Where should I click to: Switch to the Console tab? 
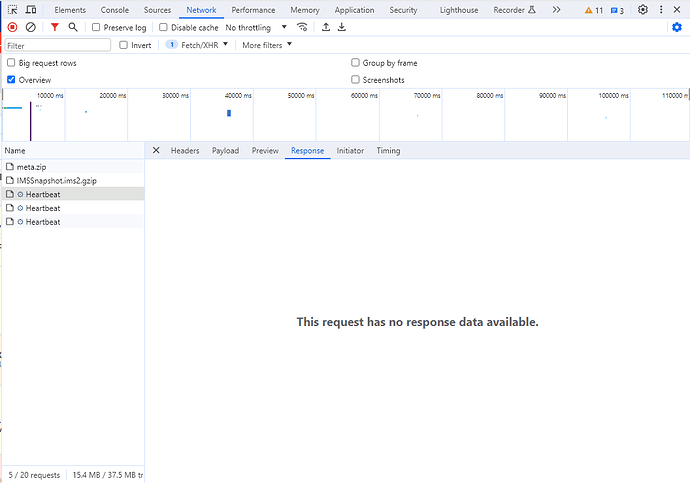tap(114, 10)
